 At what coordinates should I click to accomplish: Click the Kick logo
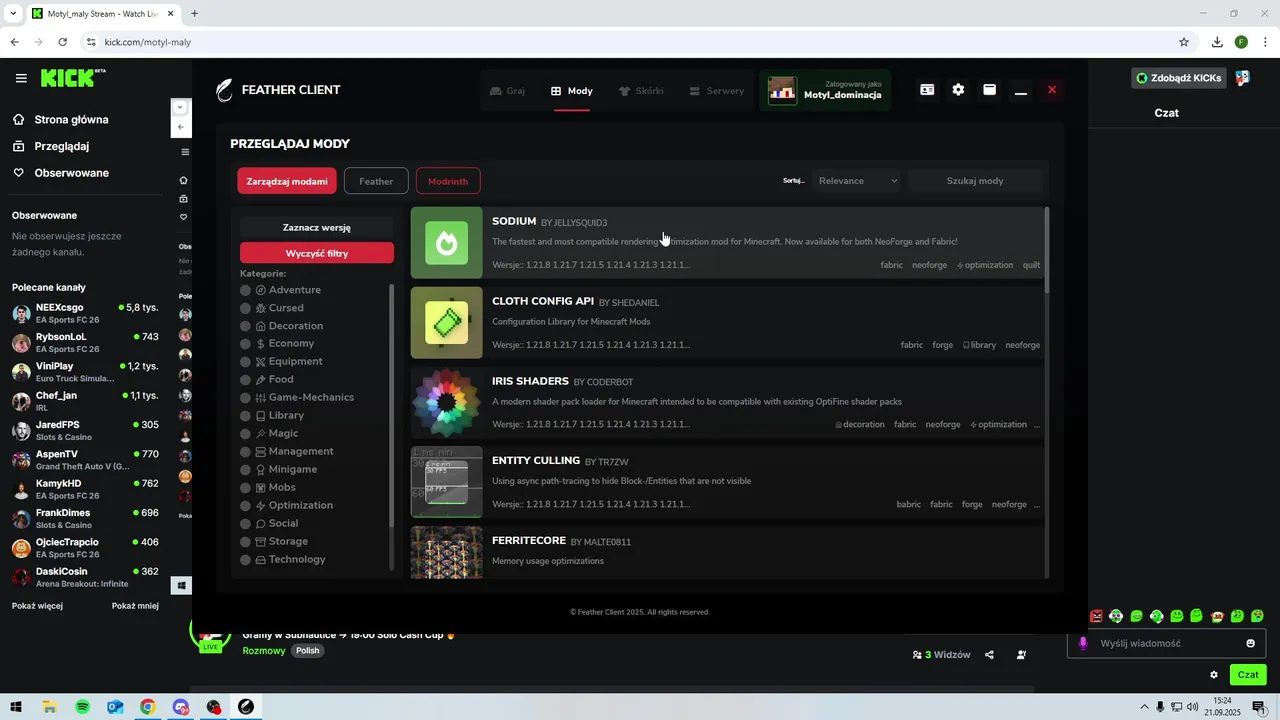72,78
